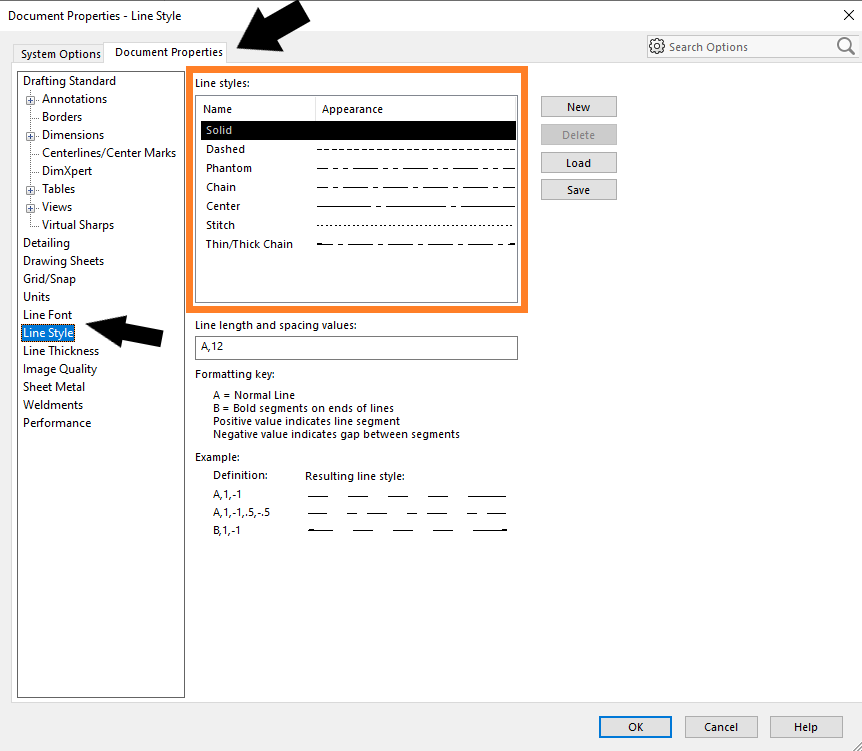Confirm with the OK button

pos(635,727)
